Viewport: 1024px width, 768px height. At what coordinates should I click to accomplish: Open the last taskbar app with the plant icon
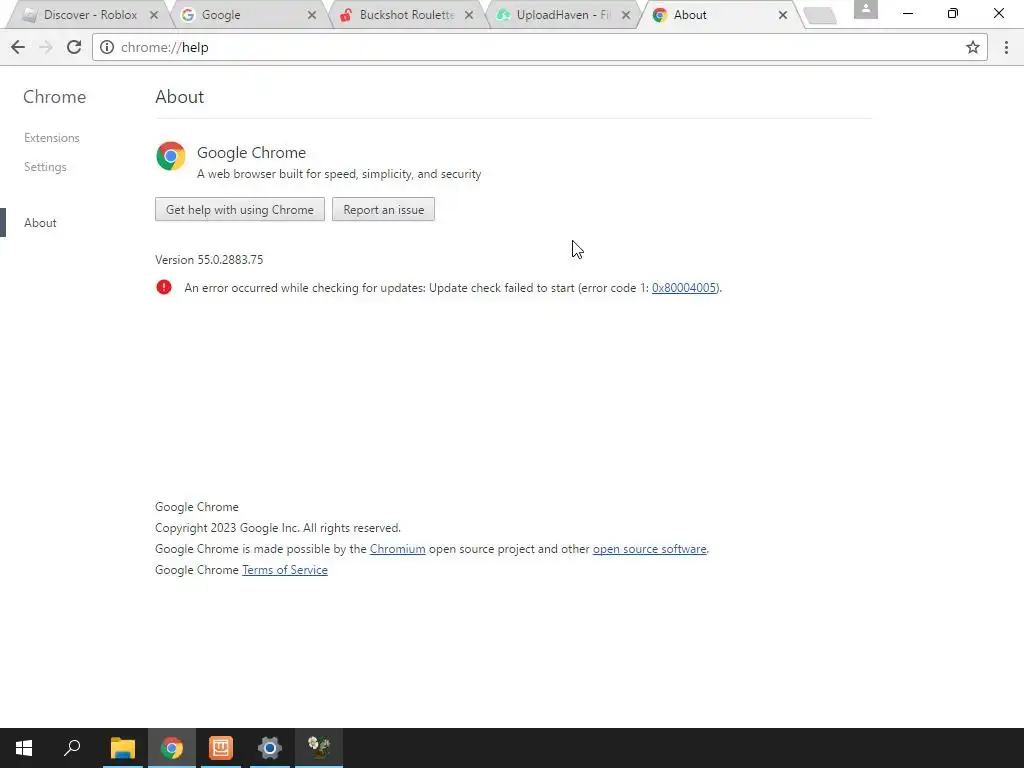click(x=319, y=748)
